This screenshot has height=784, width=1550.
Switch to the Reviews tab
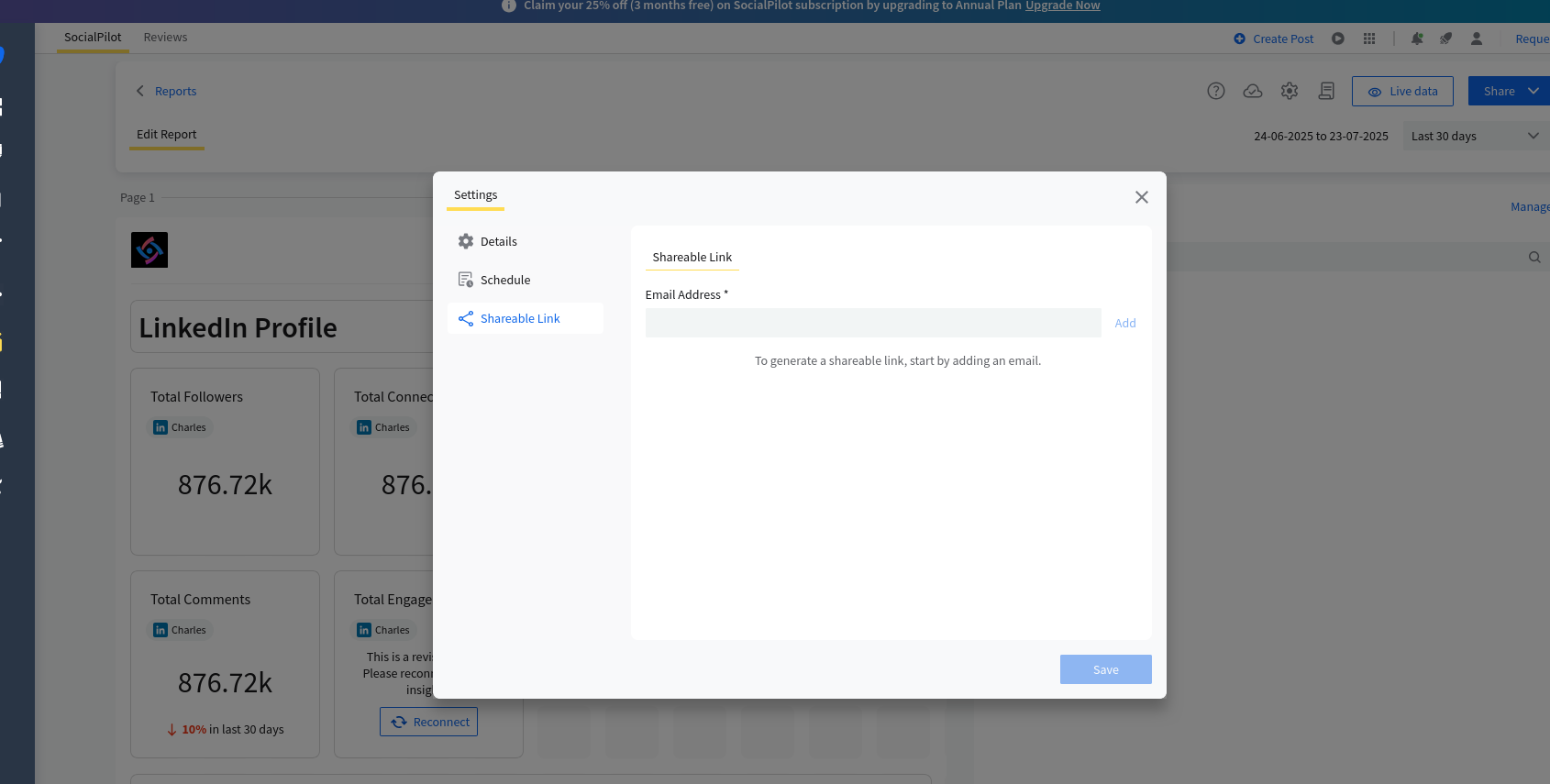[x=165, y=38]
